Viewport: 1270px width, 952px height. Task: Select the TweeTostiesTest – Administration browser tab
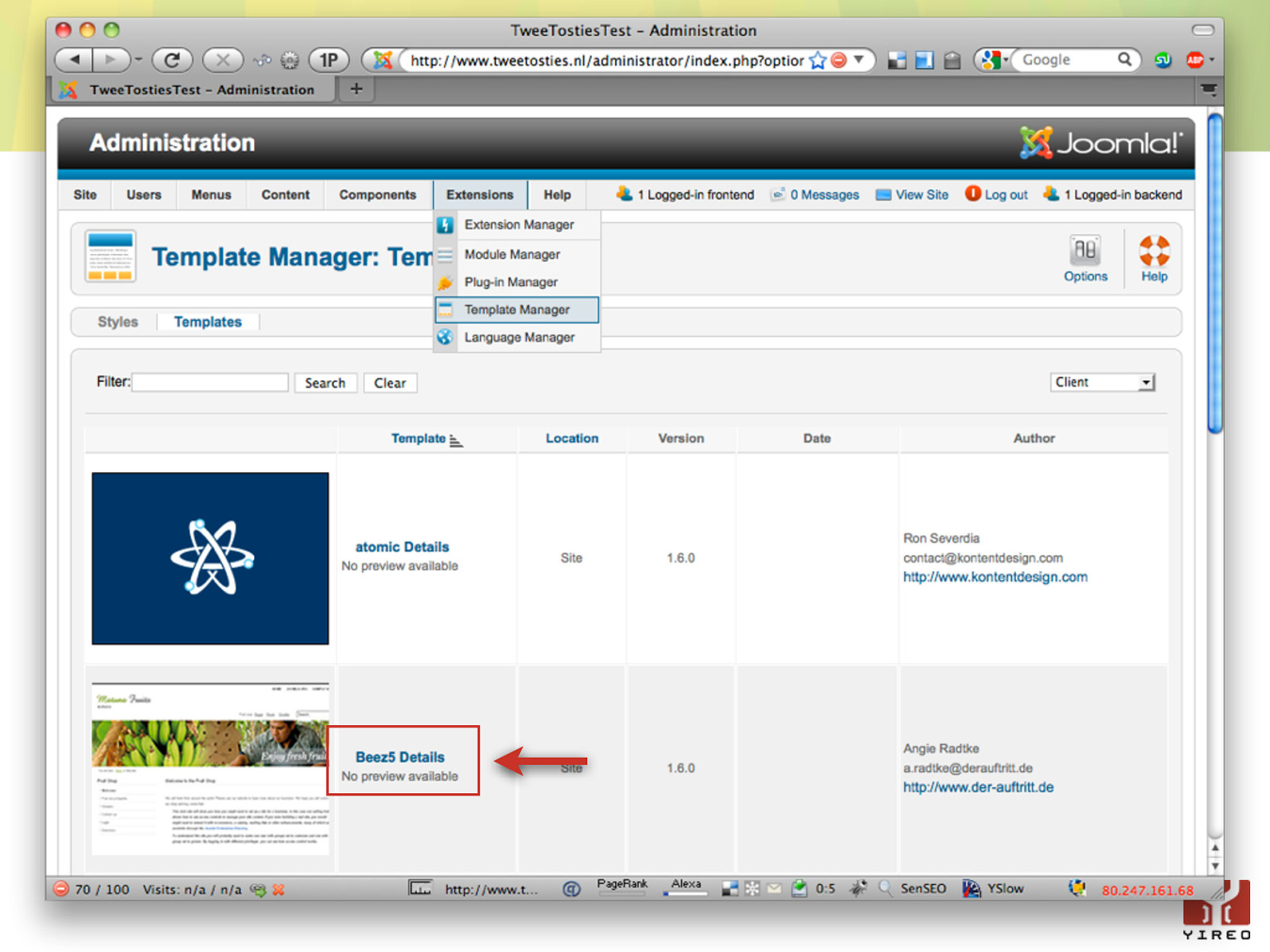pyautogui.click(x=194, y=90)
